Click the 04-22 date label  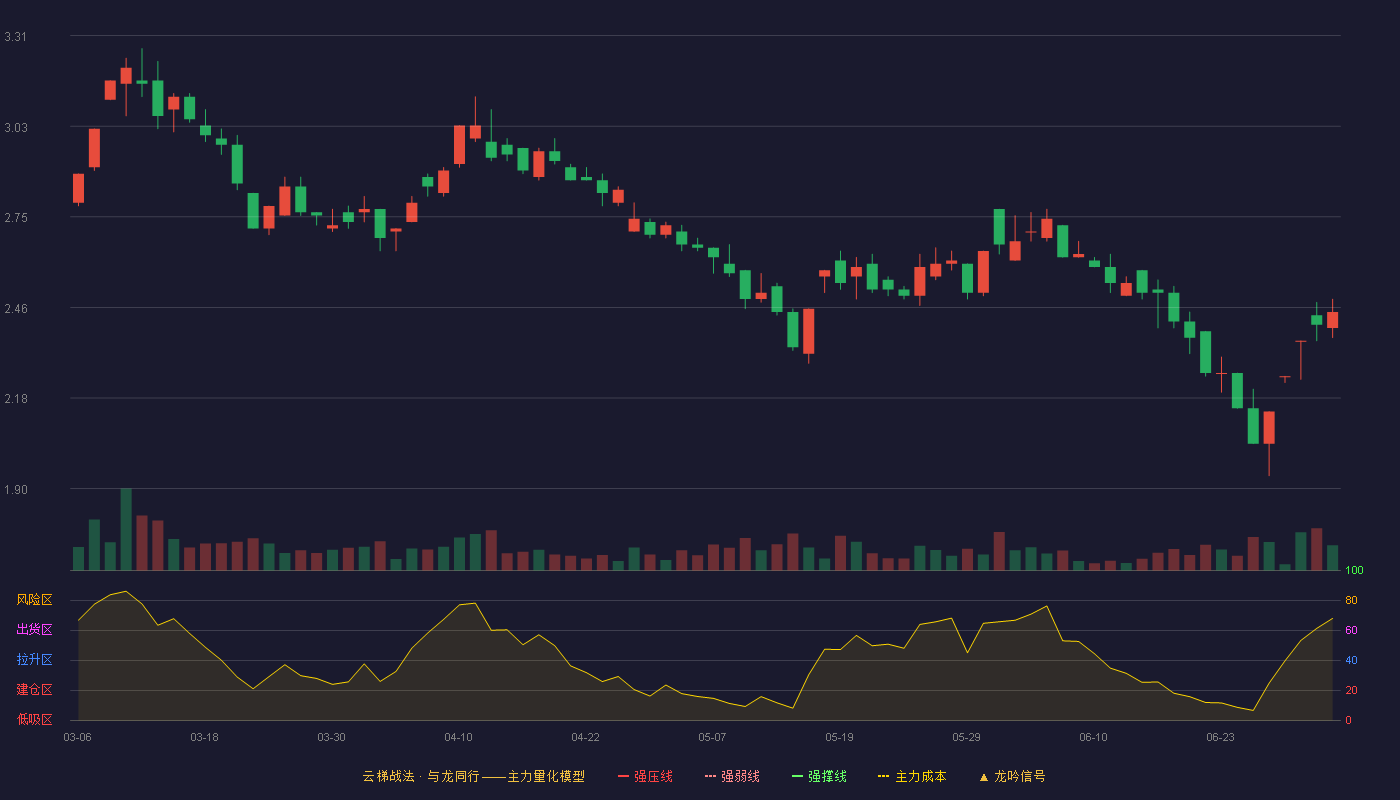click(586, 737)
